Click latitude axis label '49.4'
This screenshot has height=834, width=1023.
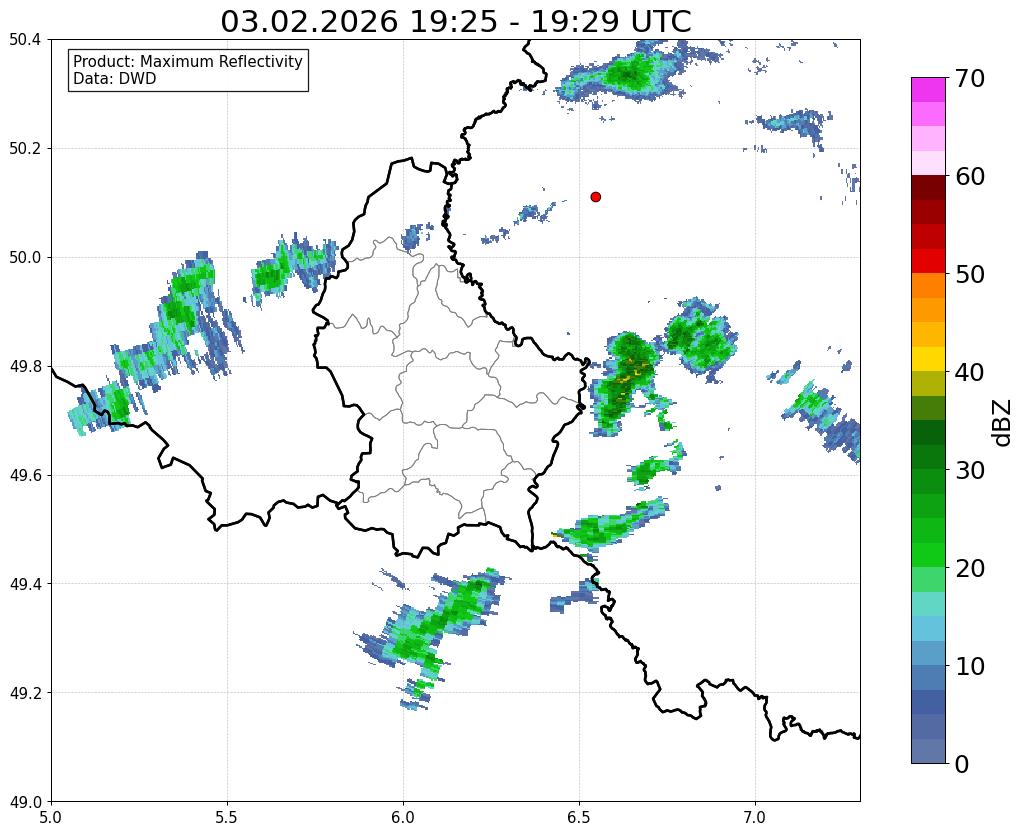click(x=25, y=583)
